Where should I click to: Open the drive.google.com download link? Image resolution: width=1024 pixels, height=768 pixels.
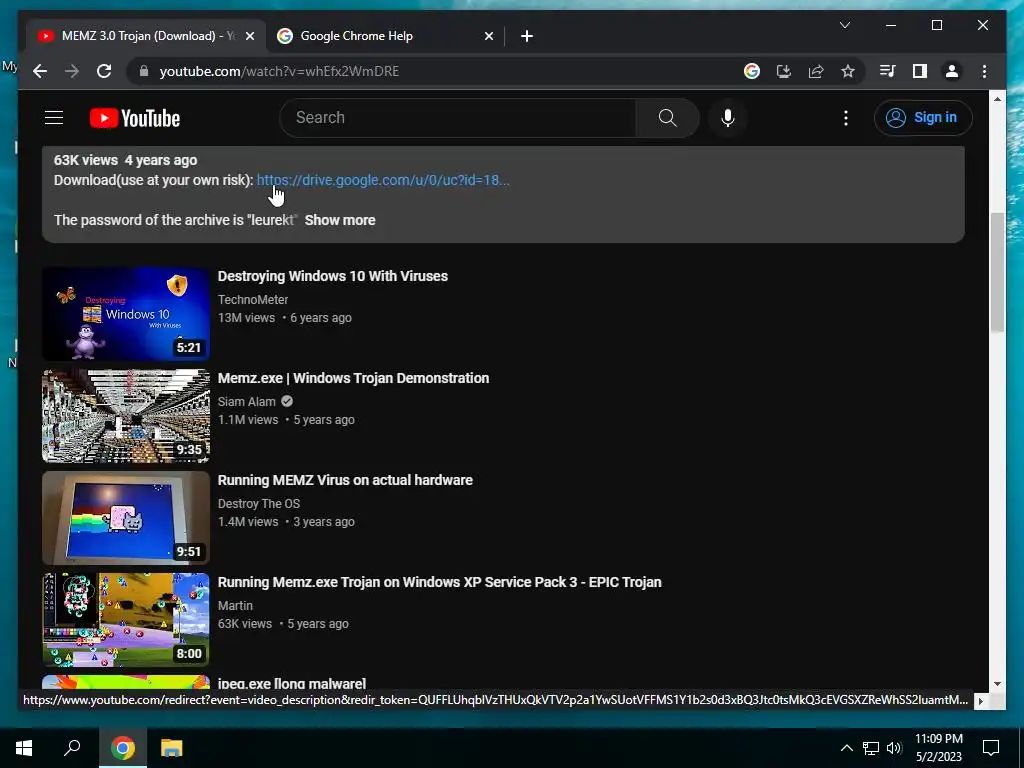click(383, 180)
